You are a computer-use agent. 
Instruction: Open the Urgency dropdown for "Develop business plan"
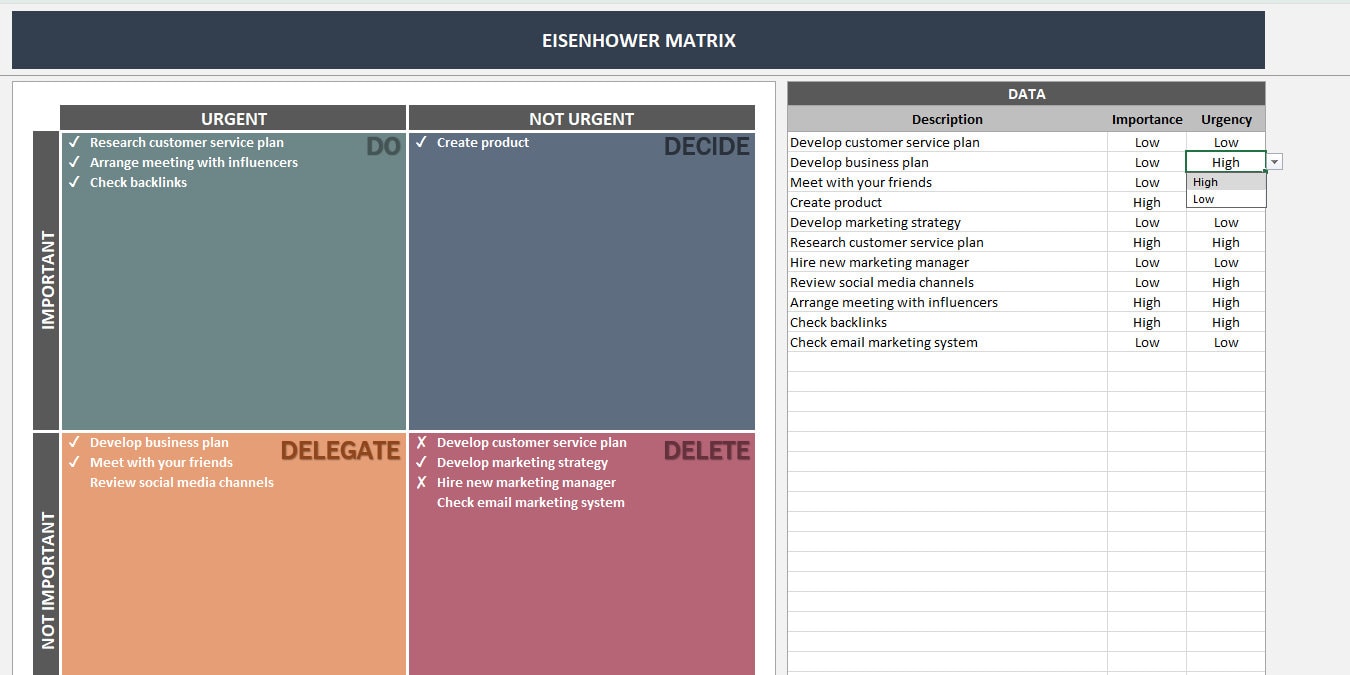tap(1274, 161)
